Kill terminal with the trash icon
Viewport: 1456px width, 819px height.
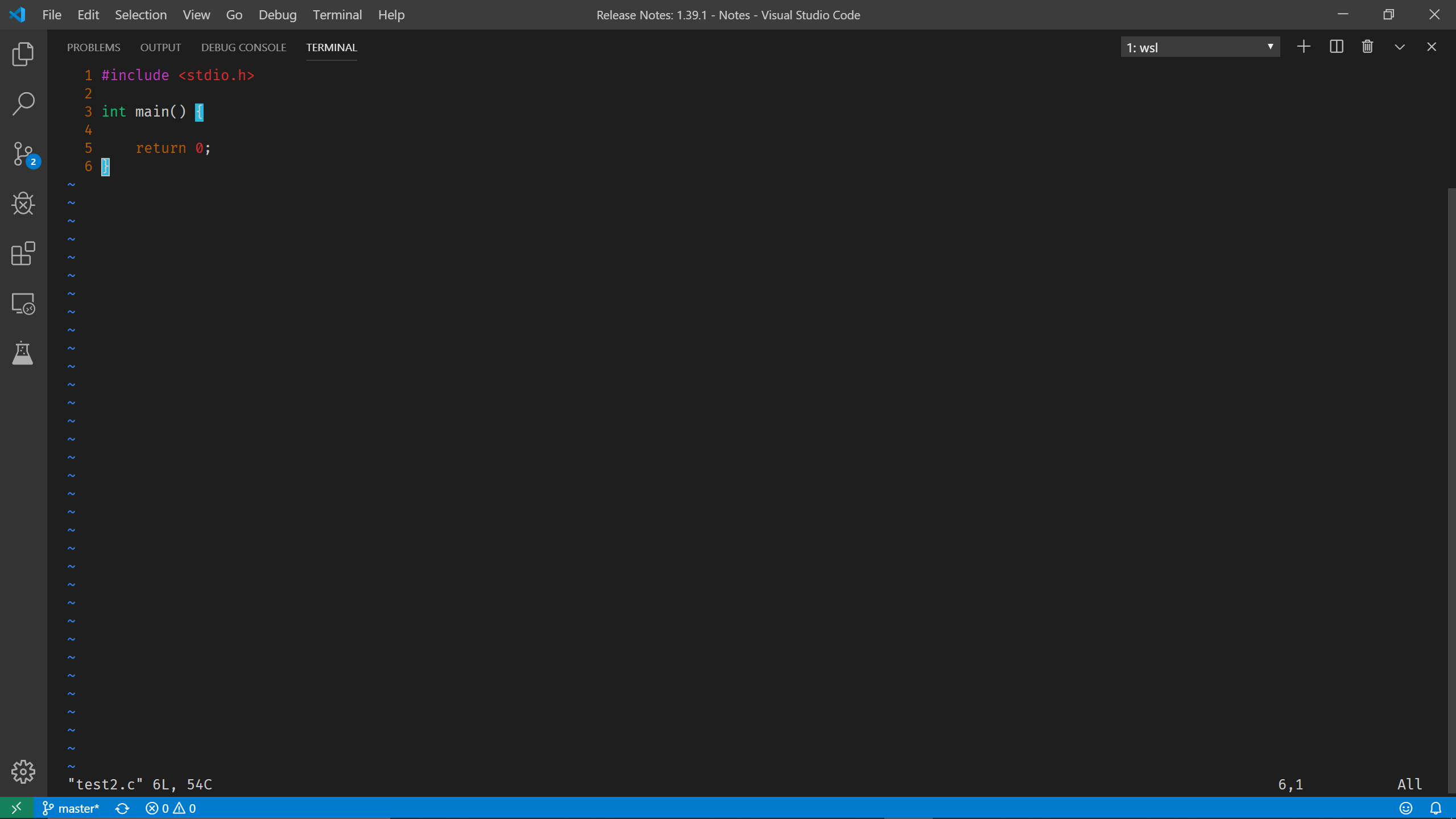tap(1367, 47)
